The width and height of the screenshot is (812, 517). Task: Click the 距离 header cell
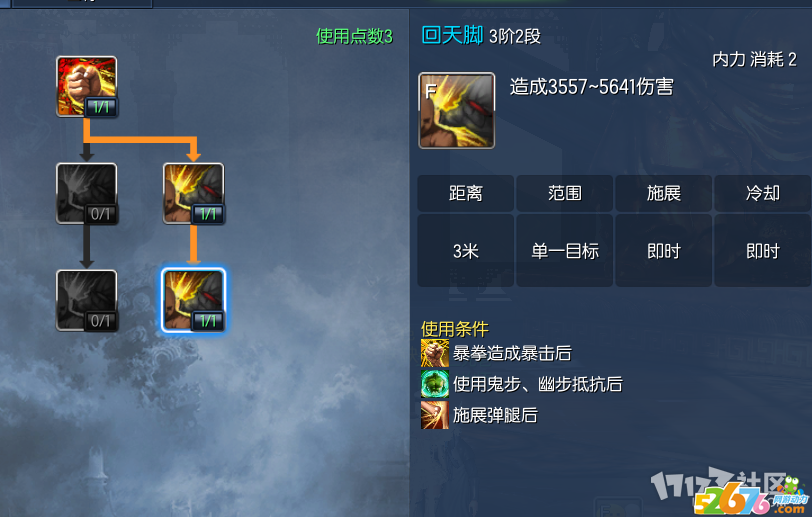click(466, 193)
